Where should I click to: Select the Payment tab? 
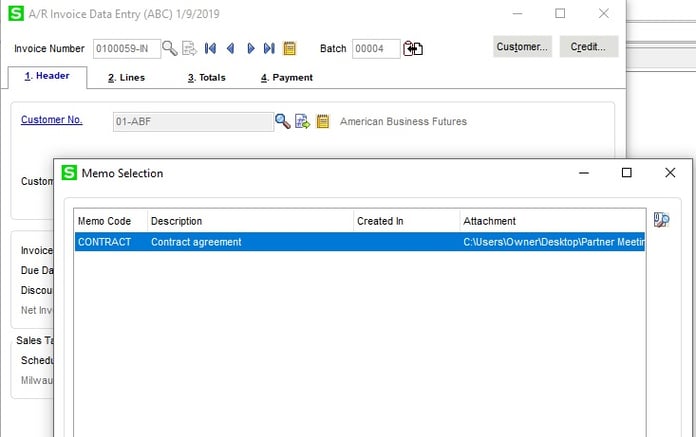(x=286, y=77)
